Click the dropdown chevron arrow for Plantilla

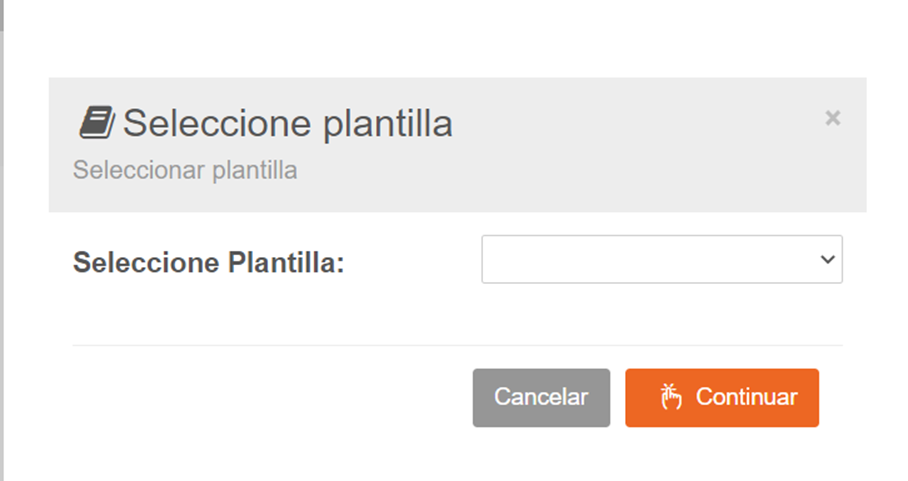click(827, 260)
